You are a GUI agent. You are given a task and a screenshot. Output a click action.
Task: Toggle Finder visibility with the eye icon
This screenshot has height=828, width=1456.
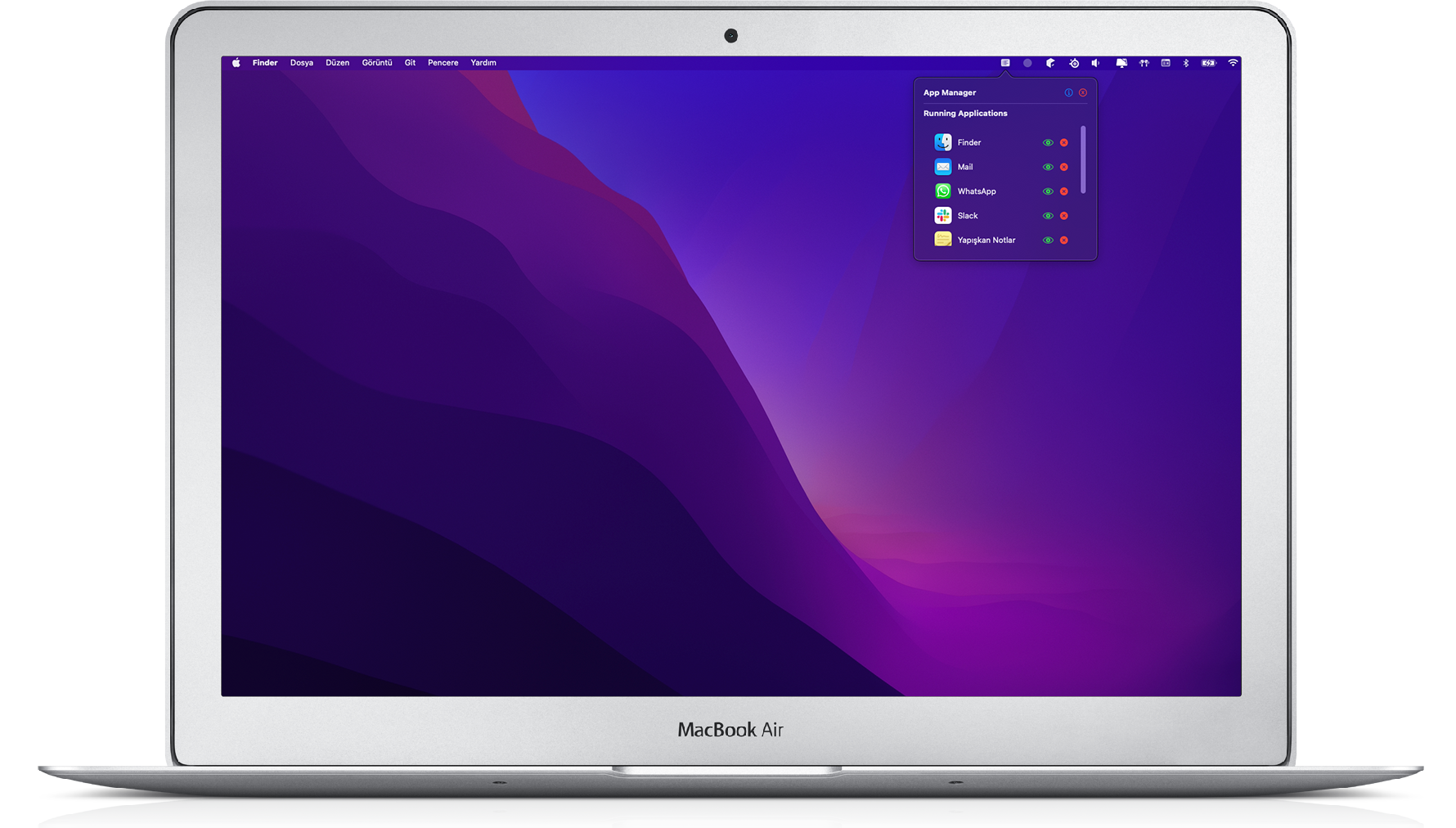click(1048, 142)
